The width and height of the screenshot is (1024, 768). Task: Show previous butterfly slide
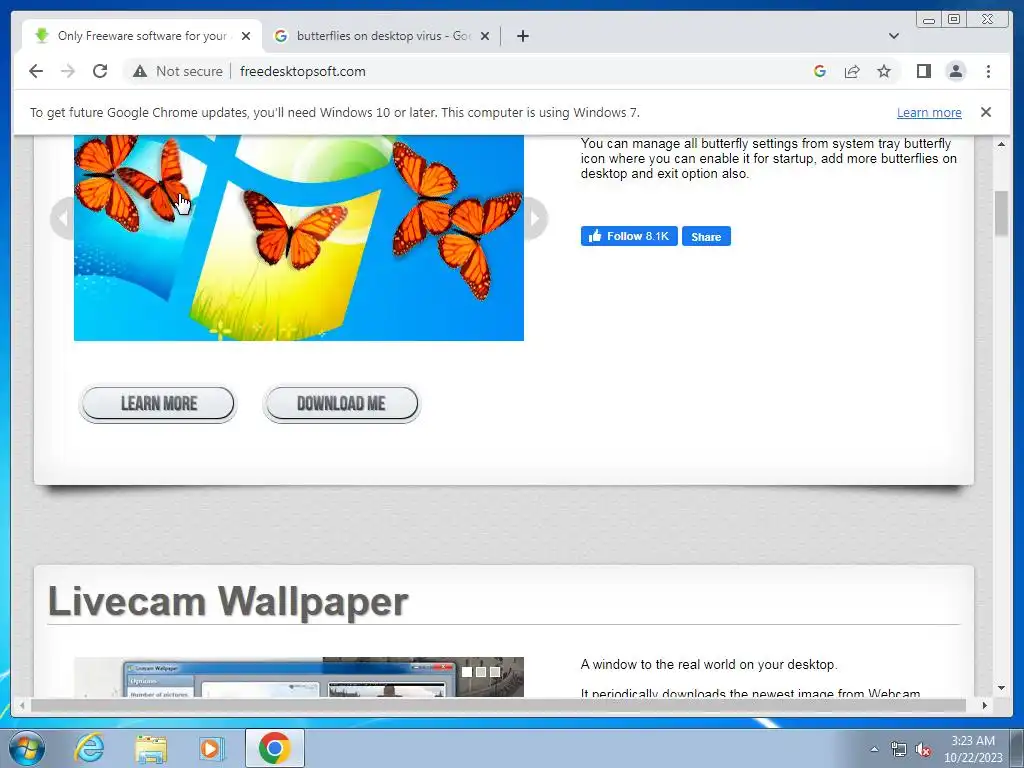point(63,218)
